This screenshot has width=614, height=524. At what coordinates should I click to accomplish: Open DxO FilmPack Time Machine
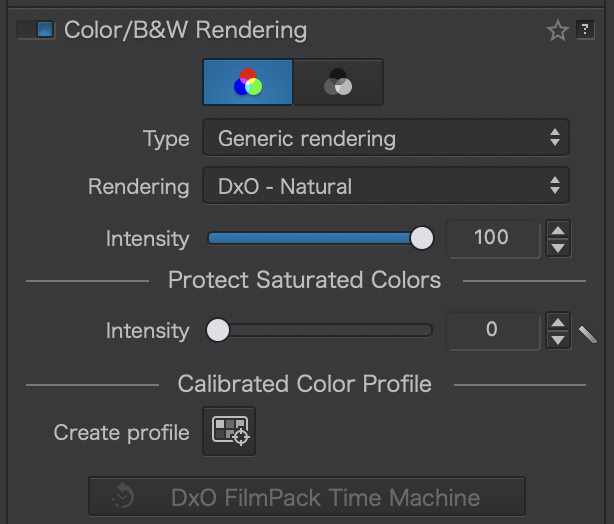tap(307, 497)
